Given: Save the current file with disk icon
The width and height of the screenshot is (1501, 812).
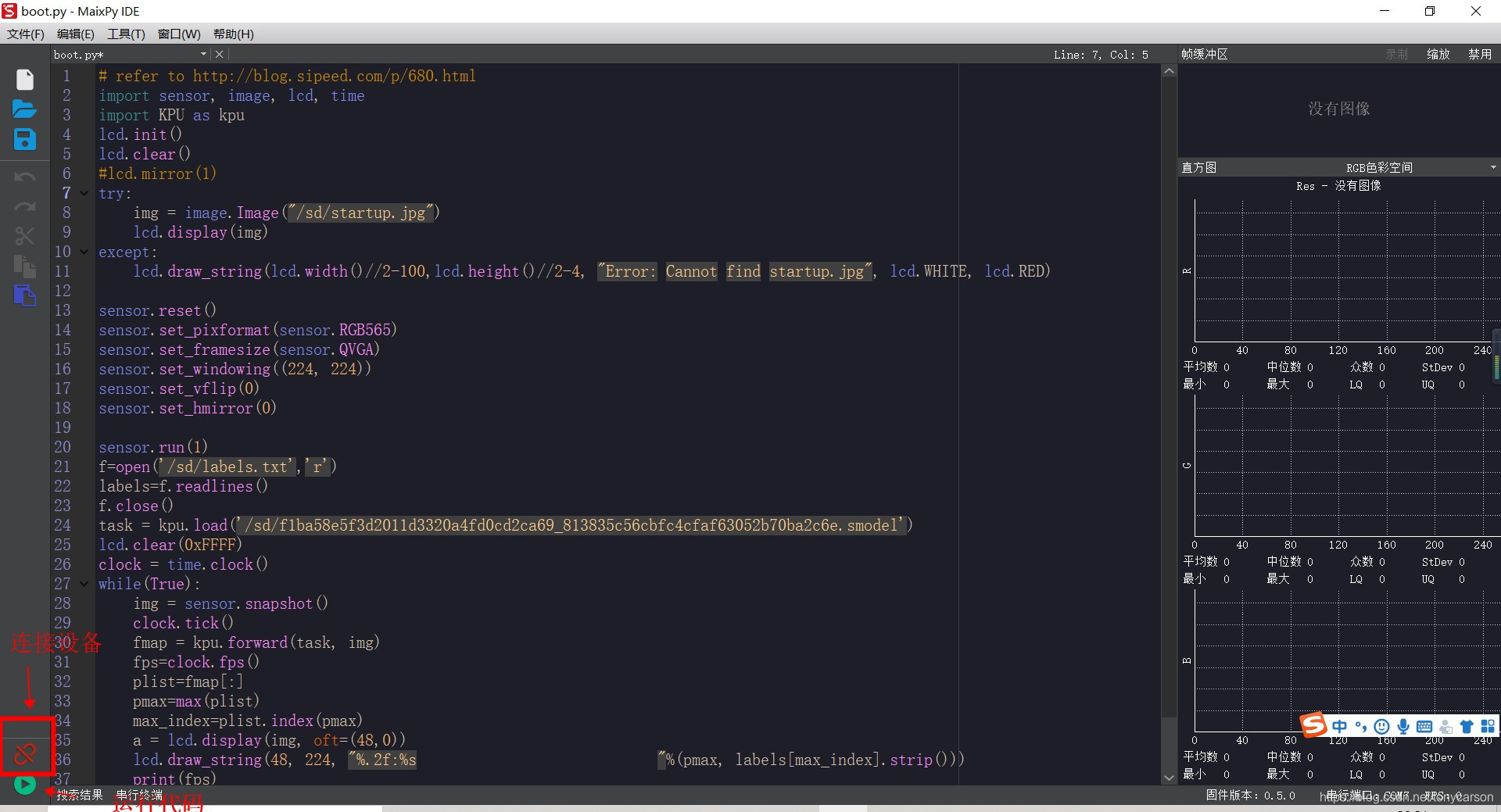Looking at the screenshot, I should (x=25, y=139).
